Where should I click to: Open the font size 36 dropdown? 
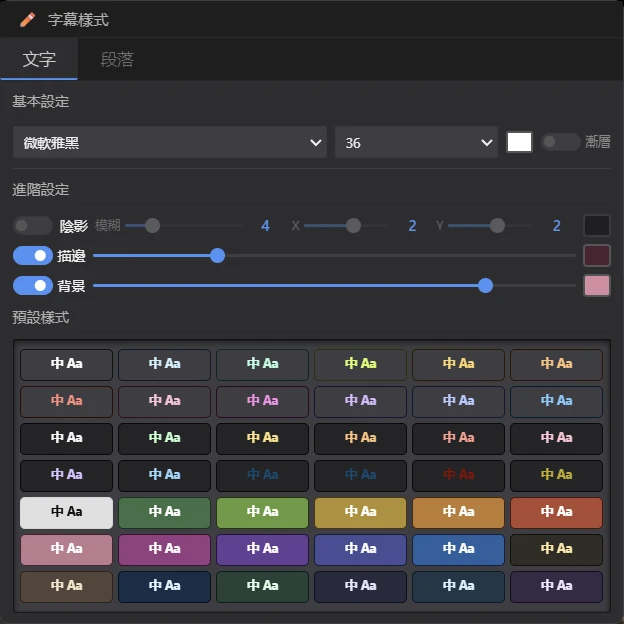(416, 142)
